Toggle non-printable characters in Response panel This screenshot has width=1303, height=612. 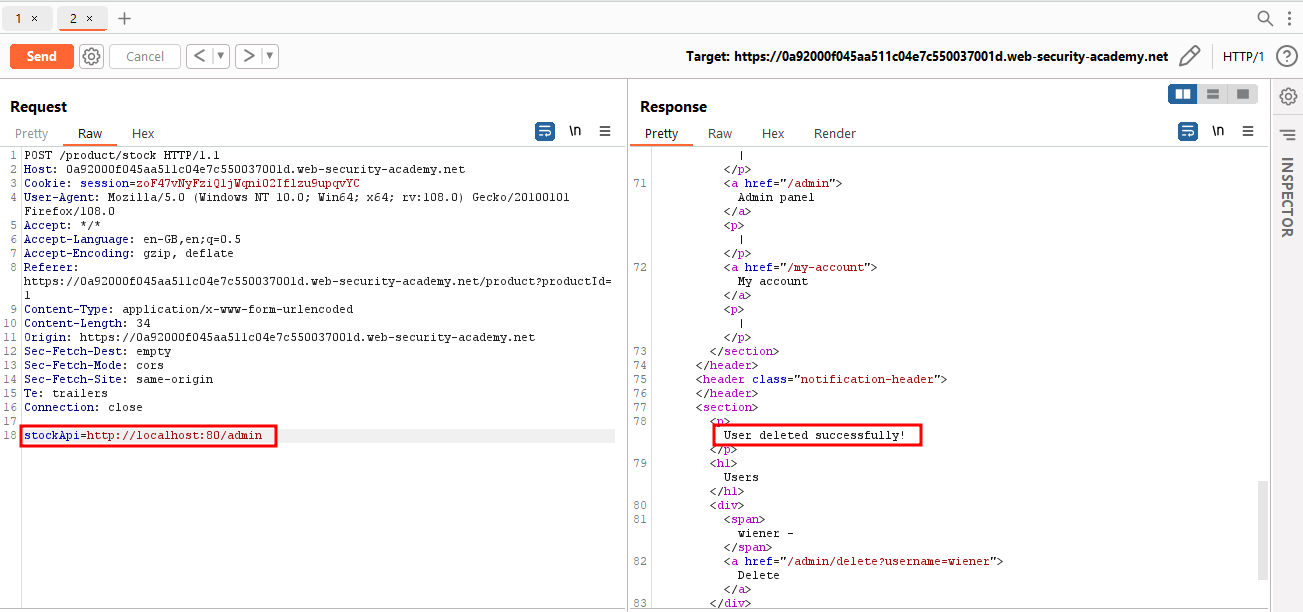pos(1218,131)
